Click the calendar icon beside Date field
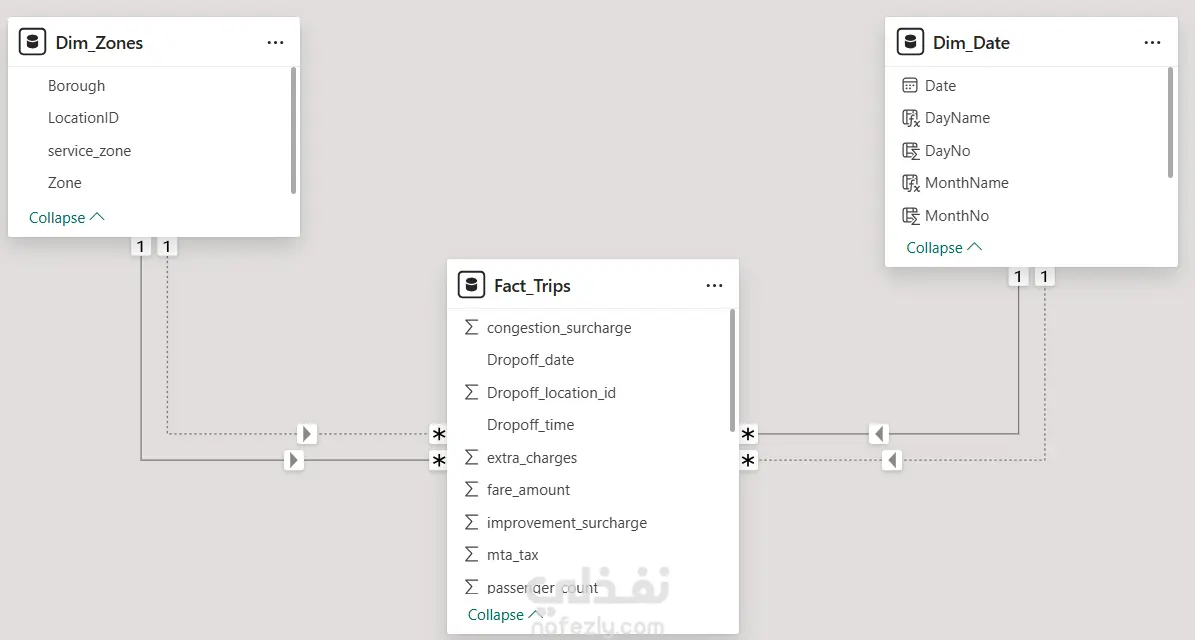Screen dimensions: 1195x640 [x=910, y=86]
